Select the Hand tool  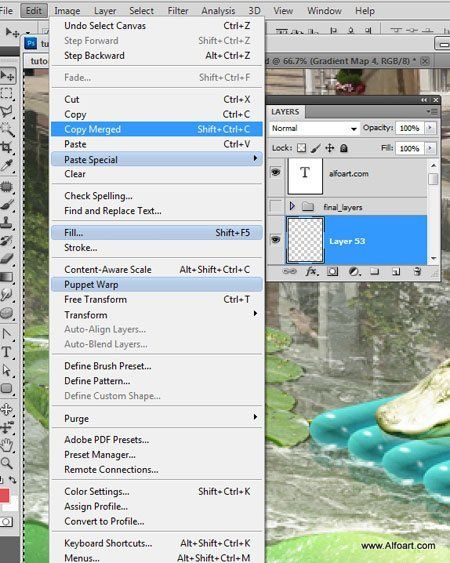coord(6,446)
